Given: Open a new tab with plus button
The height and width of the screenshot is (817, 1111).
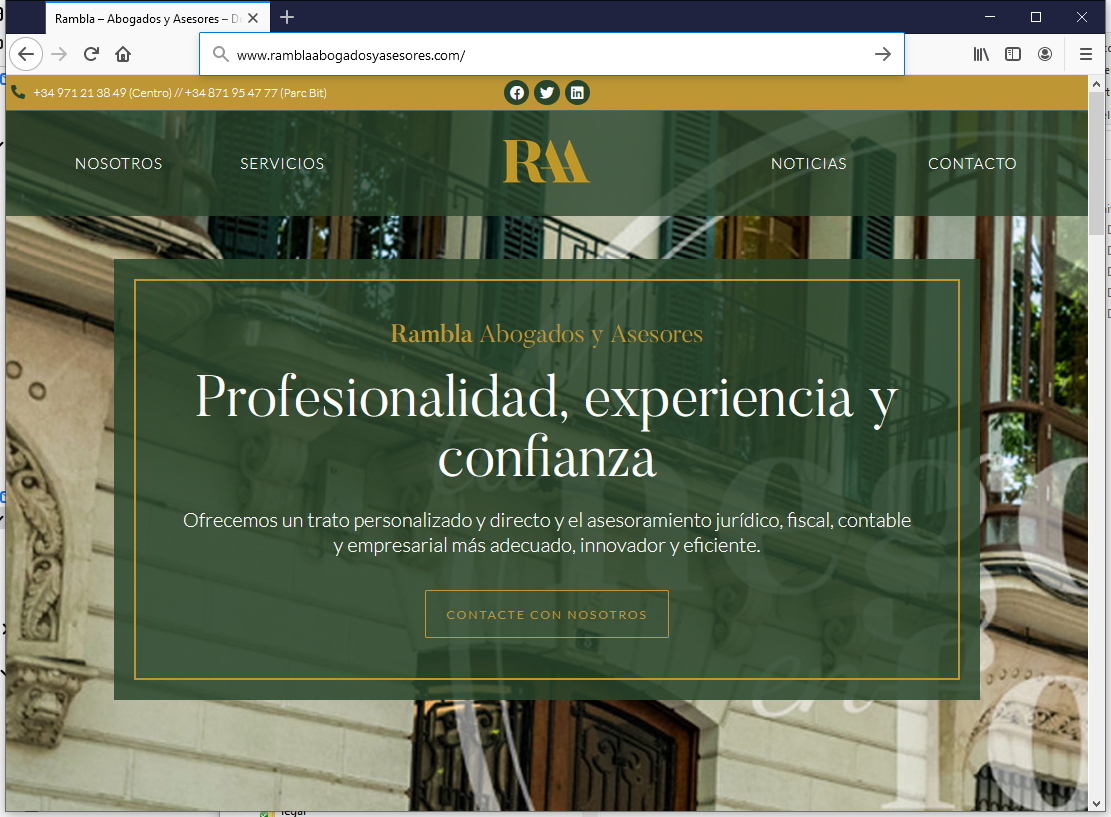Looking at the screenshot, I should 288,17.
